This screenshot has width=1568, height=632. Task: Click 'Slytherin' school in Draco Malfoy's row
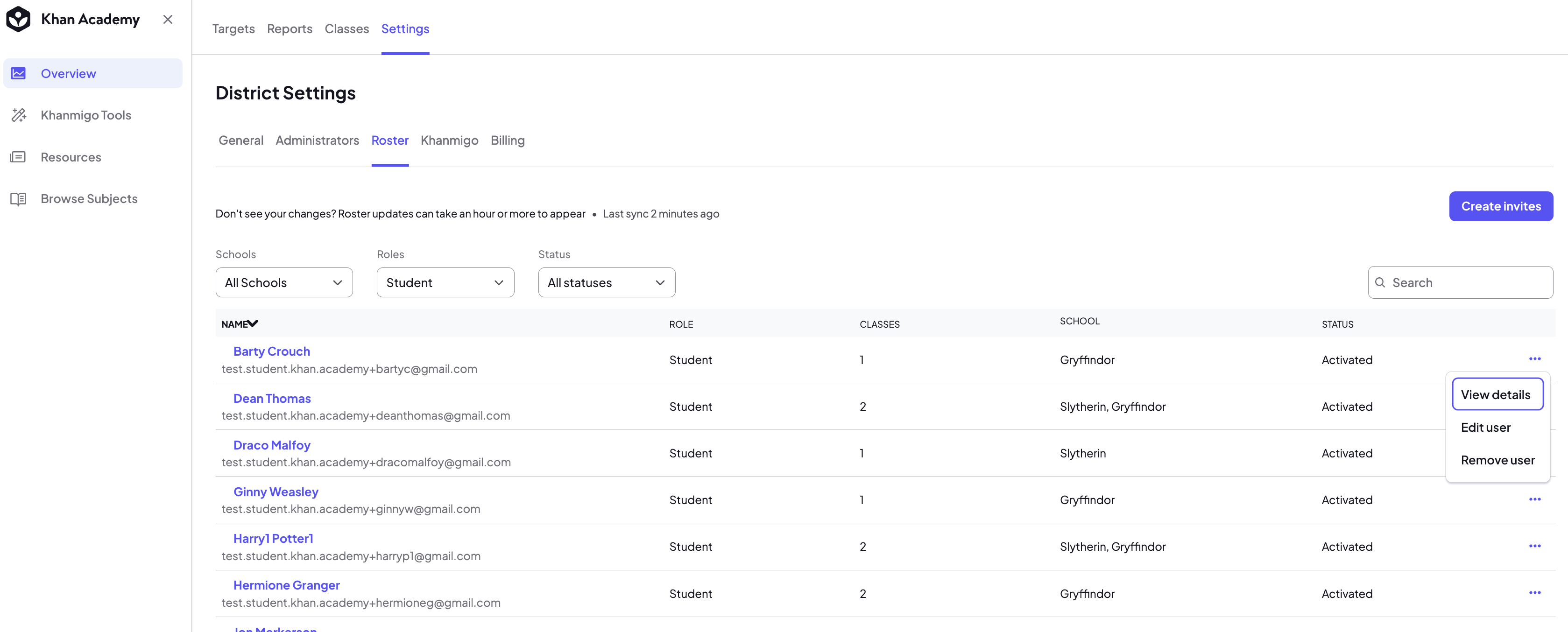point(1083,453)
